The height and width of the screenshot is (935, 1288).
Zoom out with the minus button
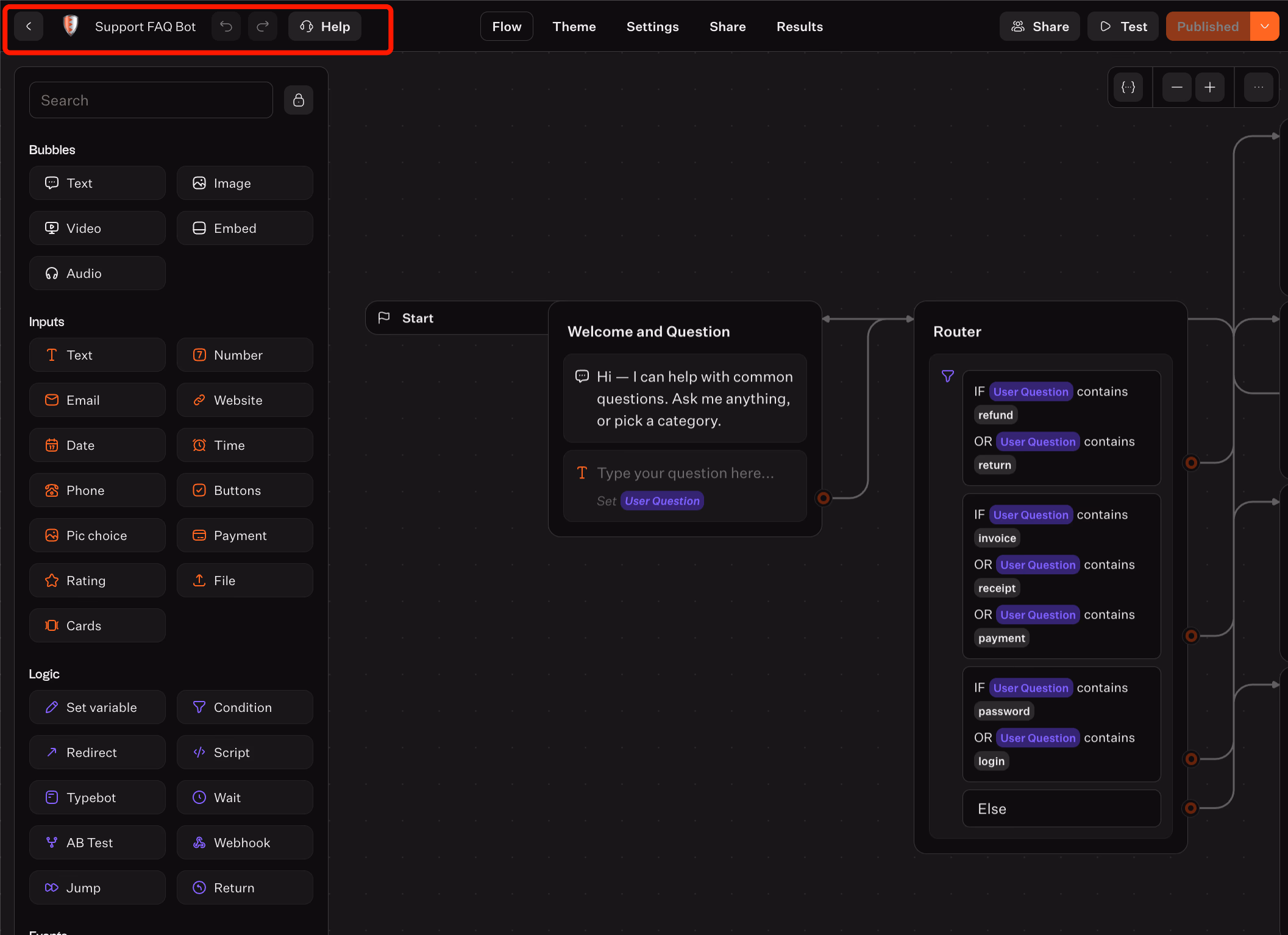click(1176, 88)
